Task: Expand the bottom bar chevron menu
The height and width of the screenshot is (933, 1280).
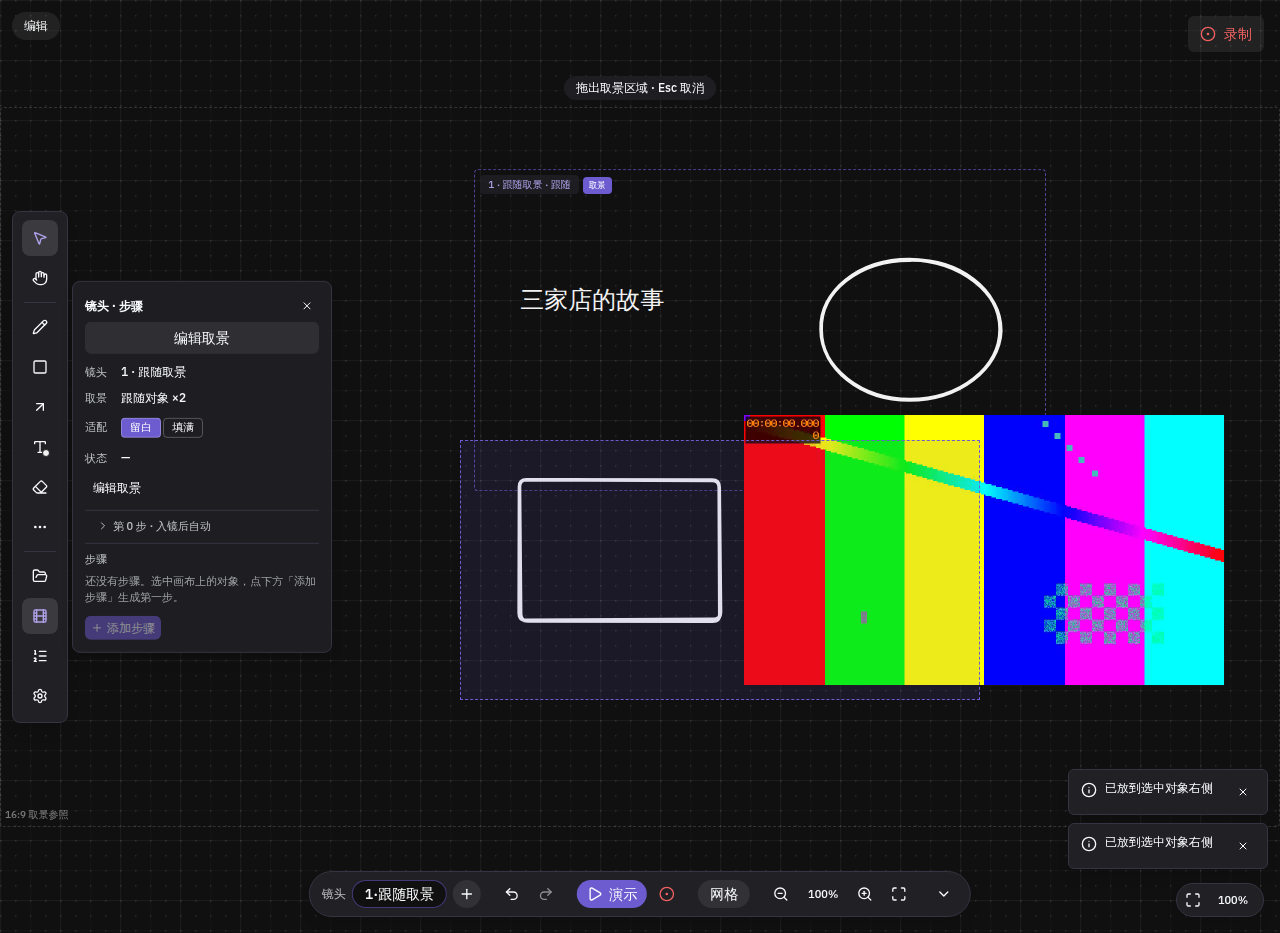Action: point(943,894)
